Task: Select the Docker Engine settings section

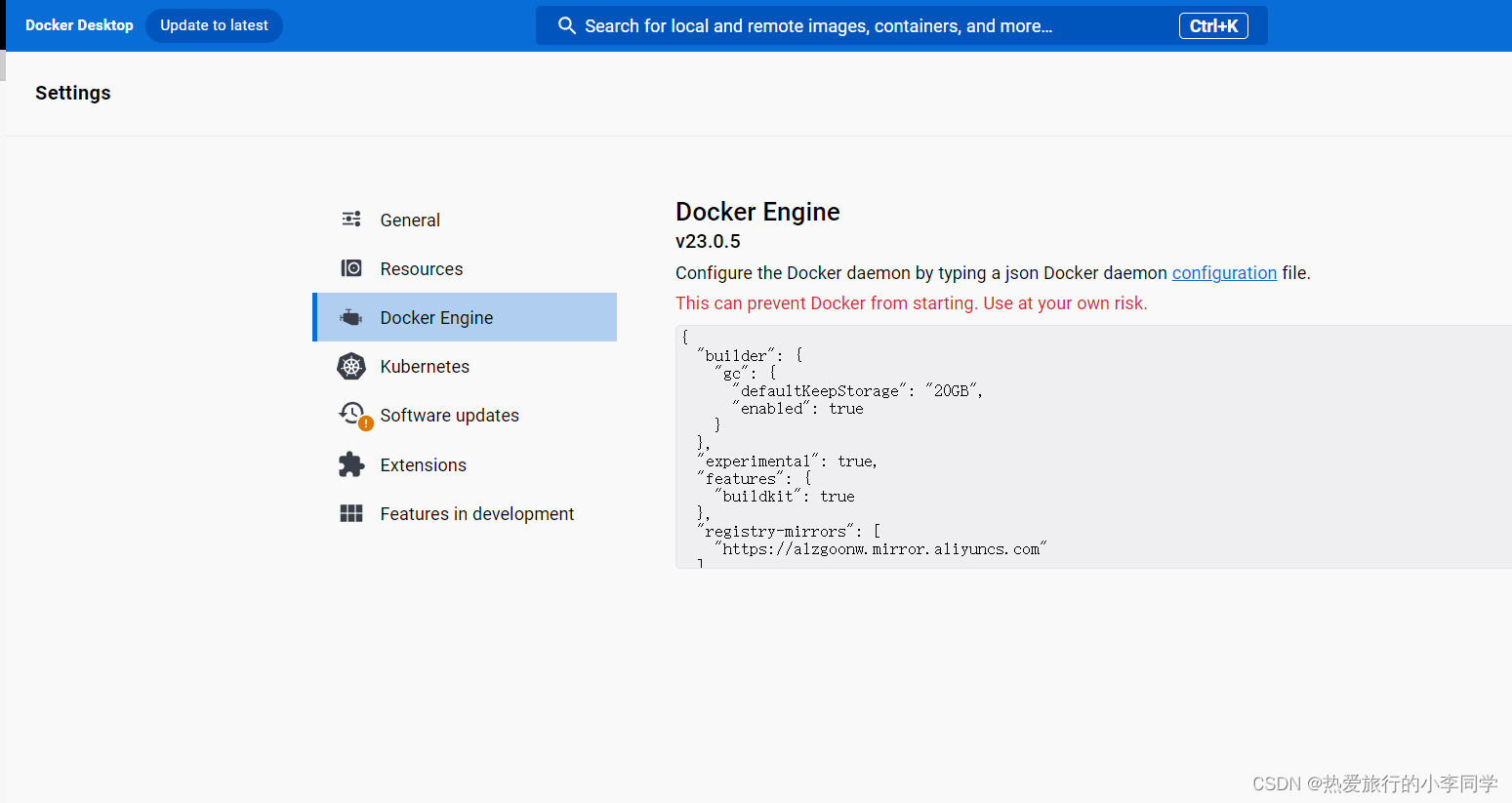Action: click(x=465, y=317)
